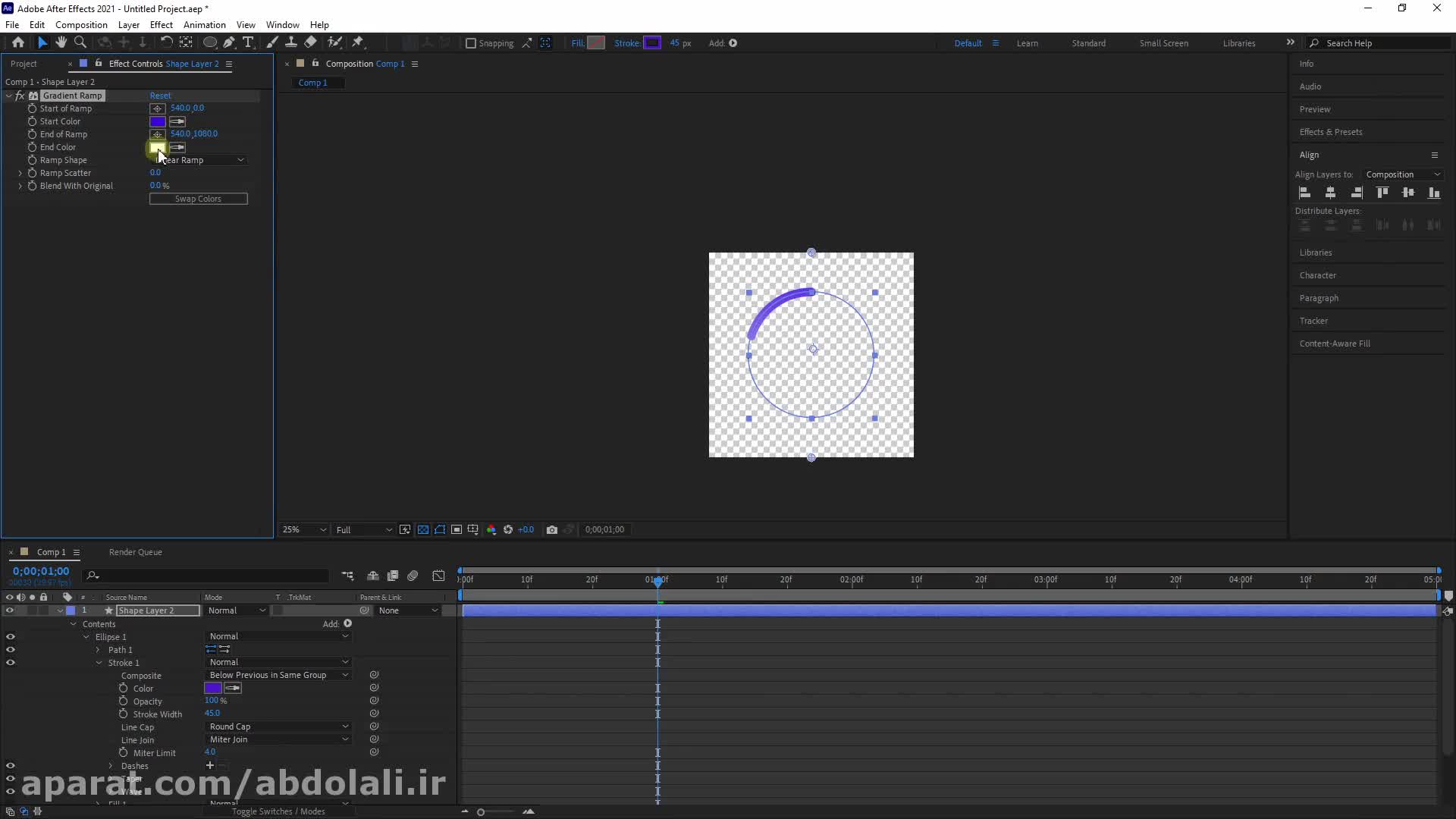The width and height of the screenshot is (1456, 819).
Task: Click the Home icon in toolbar
Action: coord(18,42)
